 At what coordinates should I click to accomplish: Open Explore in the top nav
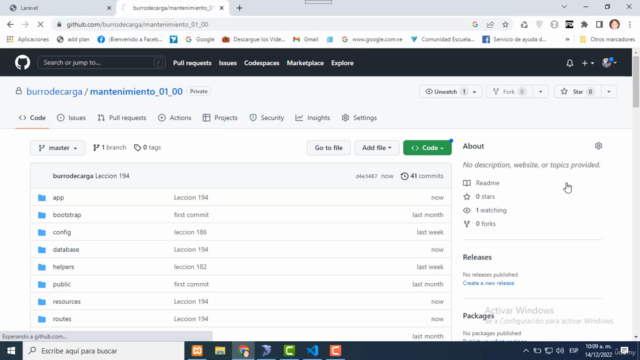(342, 63)
